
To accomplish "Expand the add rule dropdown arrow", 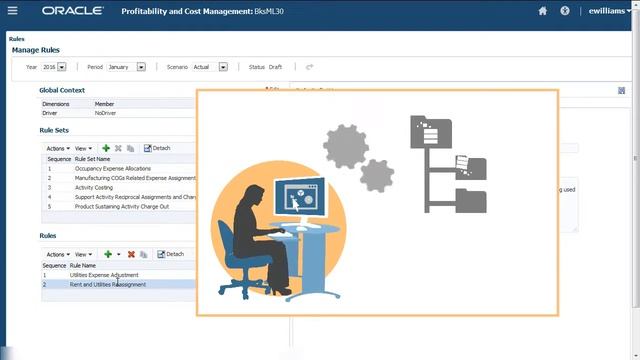I will point(119,254).
